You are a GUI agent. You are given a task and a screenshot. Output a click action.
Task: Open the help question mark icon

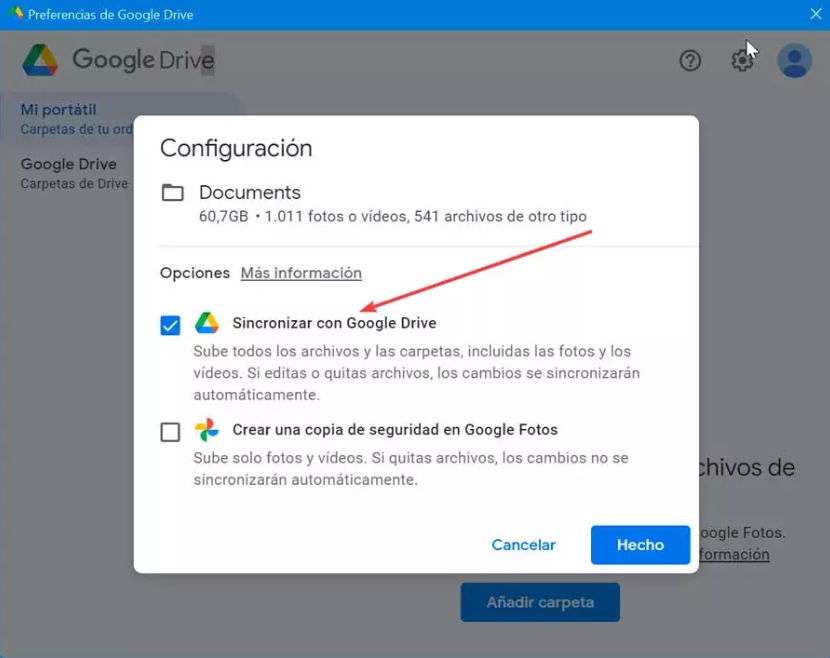coord(690,61)
